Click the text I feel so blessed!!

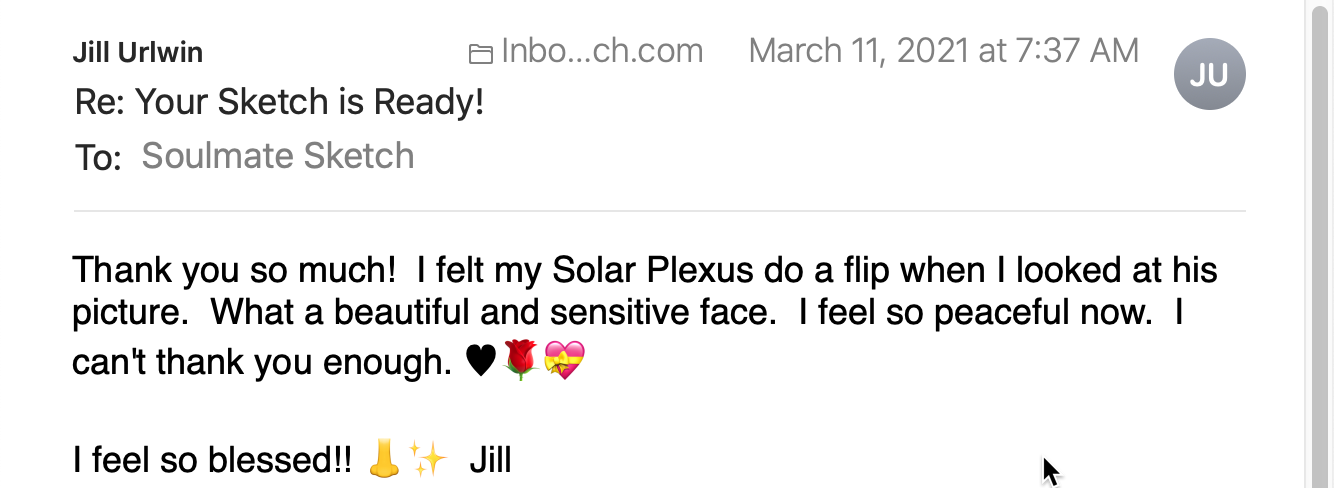click(x=213, y=460)
